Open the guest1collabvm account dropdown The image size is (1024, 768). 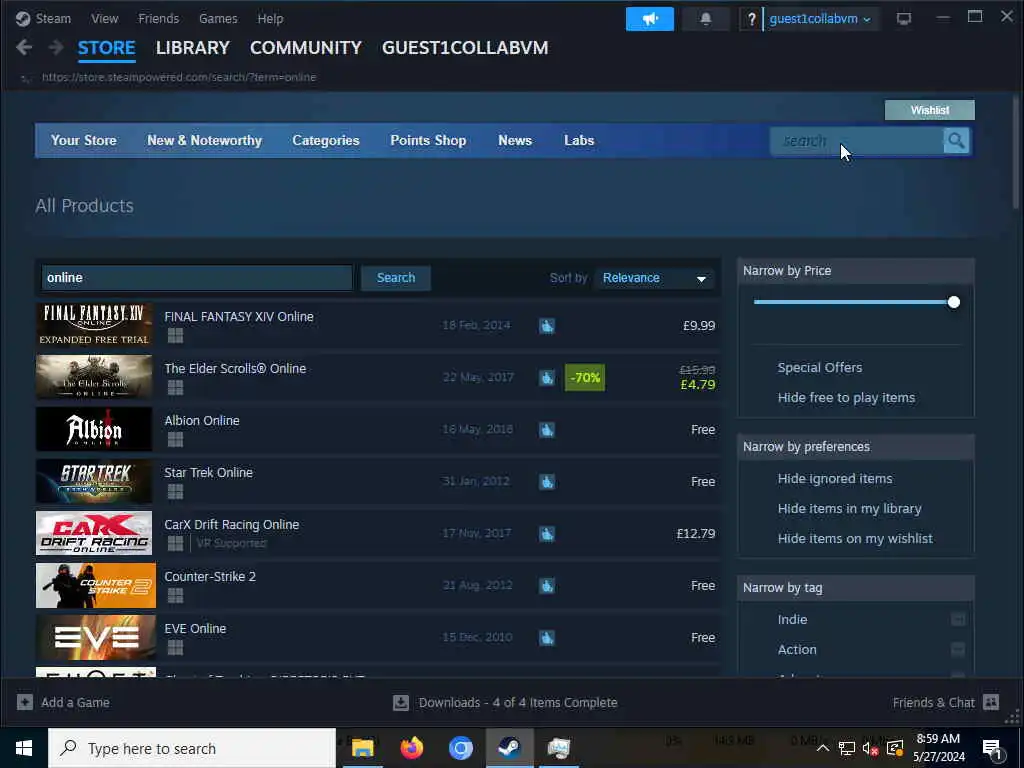coord(820,19)
